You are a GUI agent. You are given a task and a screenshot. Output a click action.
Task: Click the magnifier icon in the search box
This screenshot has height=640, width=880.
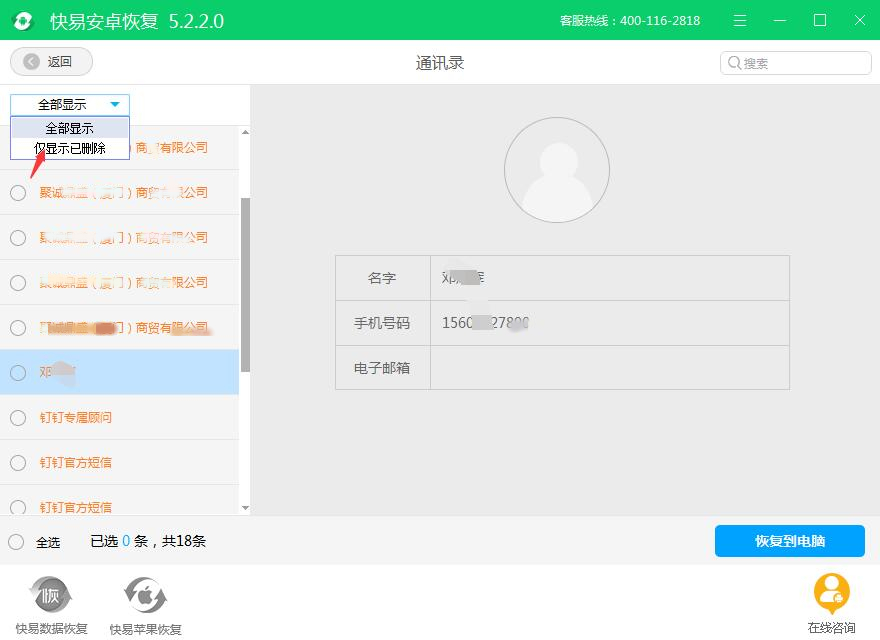pyautogui.click(x=733, y=62)
